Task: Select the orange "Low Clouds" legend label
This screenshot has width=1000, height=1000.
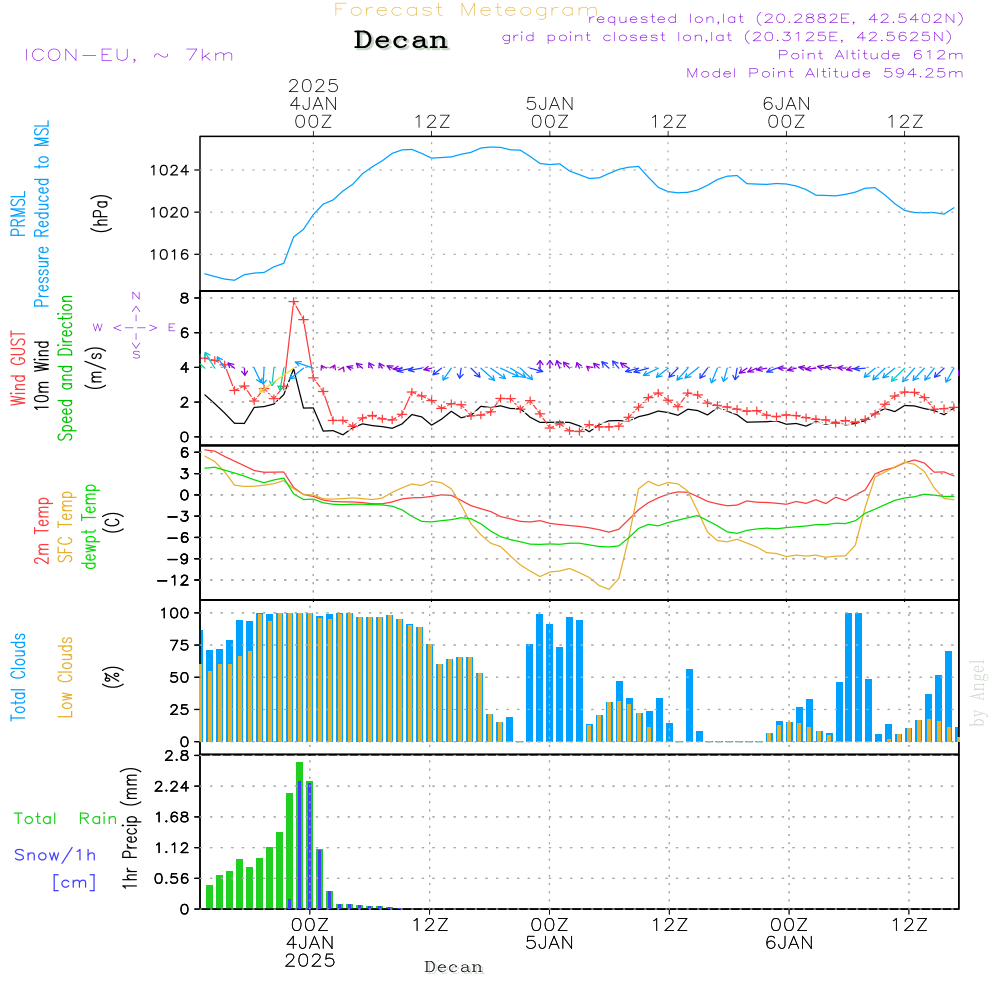Action: click(65, 677)
